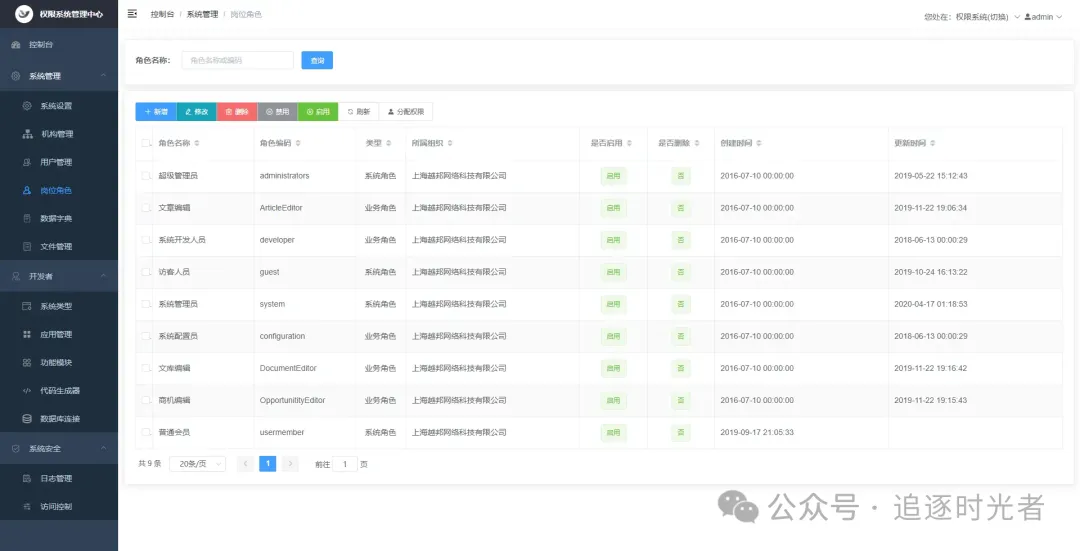Click the 开发者 section icon
1080x551 pixels.
point(16,276)
